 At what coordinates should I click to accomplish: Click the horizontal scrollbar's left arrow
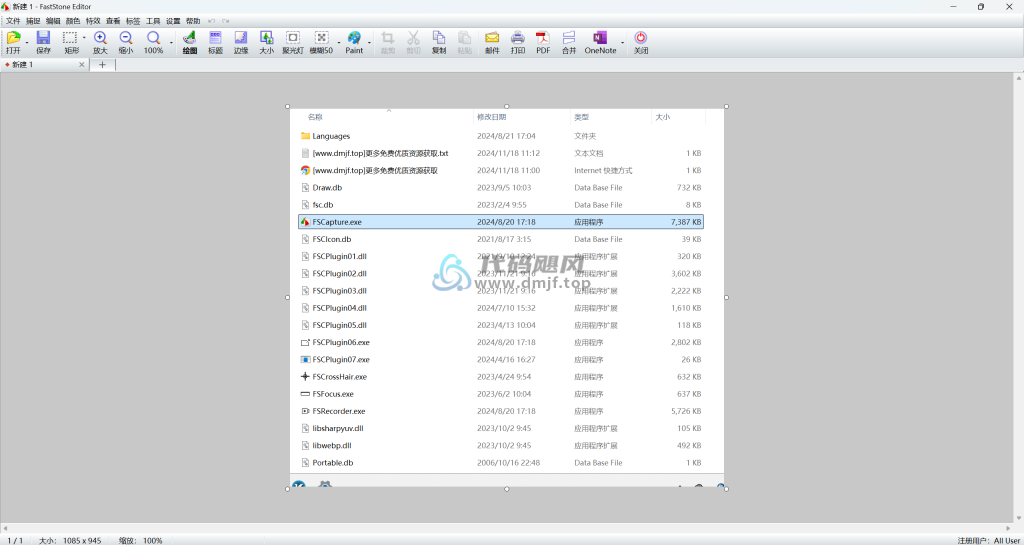click(x=5, y=527)
